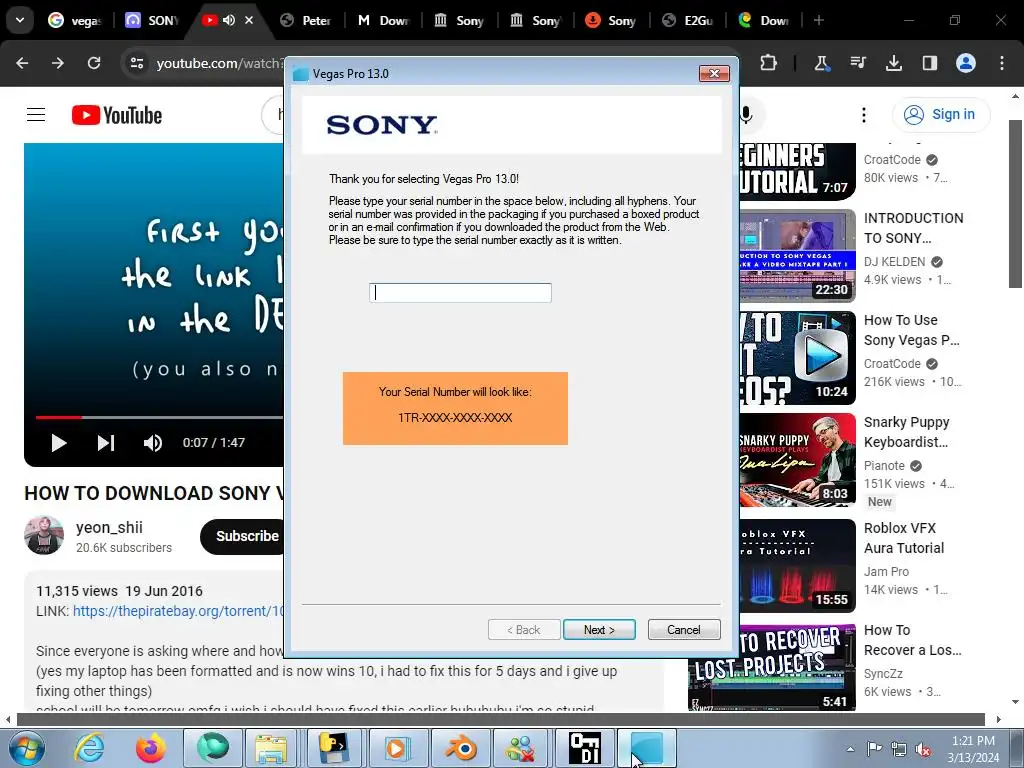This screenshot has height=768, width=1024.
Task: Click the serial number input field
Action: (460, 293)
